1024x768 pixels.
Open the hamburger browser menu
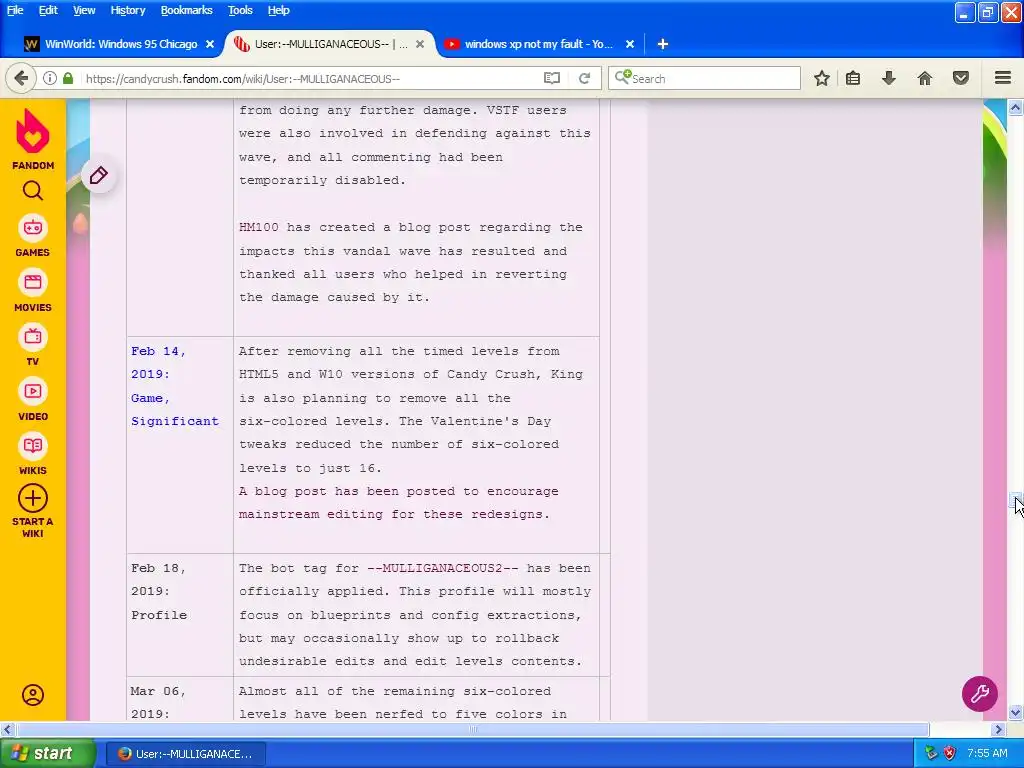tap(1003, 78)
